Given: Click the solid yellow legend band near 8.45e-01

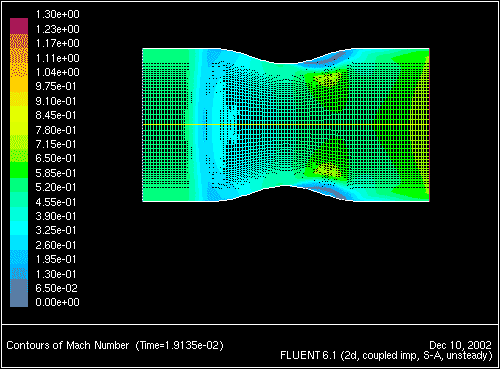Looking at the screenshot, I should click(x=19, y=113).
